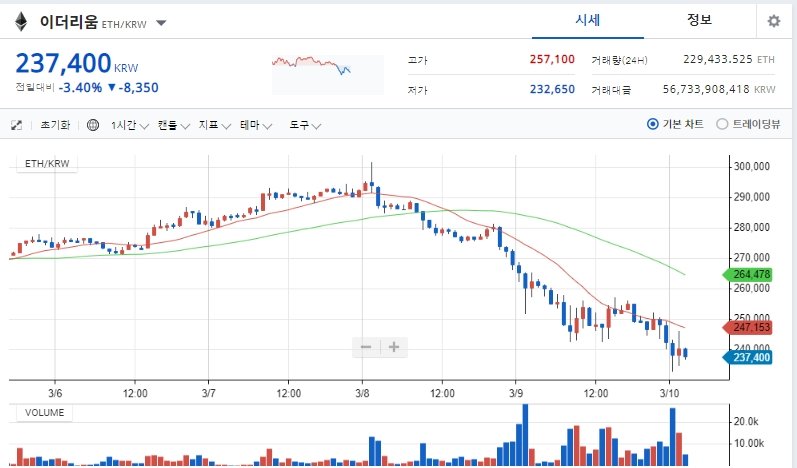This screenshot has height=468, width=797.
Task: Open the 도구 tools dropdown
Action: pos(305,125)
